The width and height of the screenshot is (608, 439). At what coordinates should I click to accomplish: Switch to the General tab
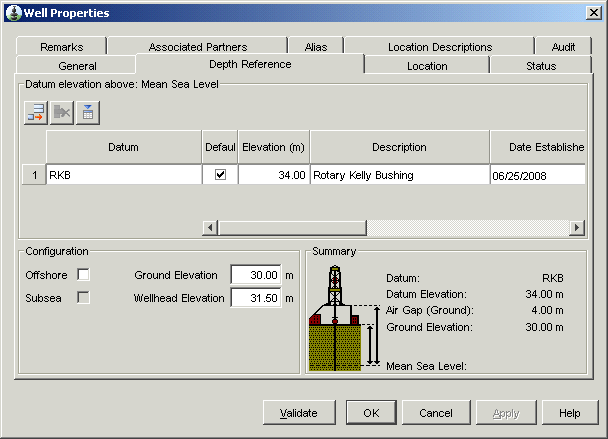click(77, 65)
